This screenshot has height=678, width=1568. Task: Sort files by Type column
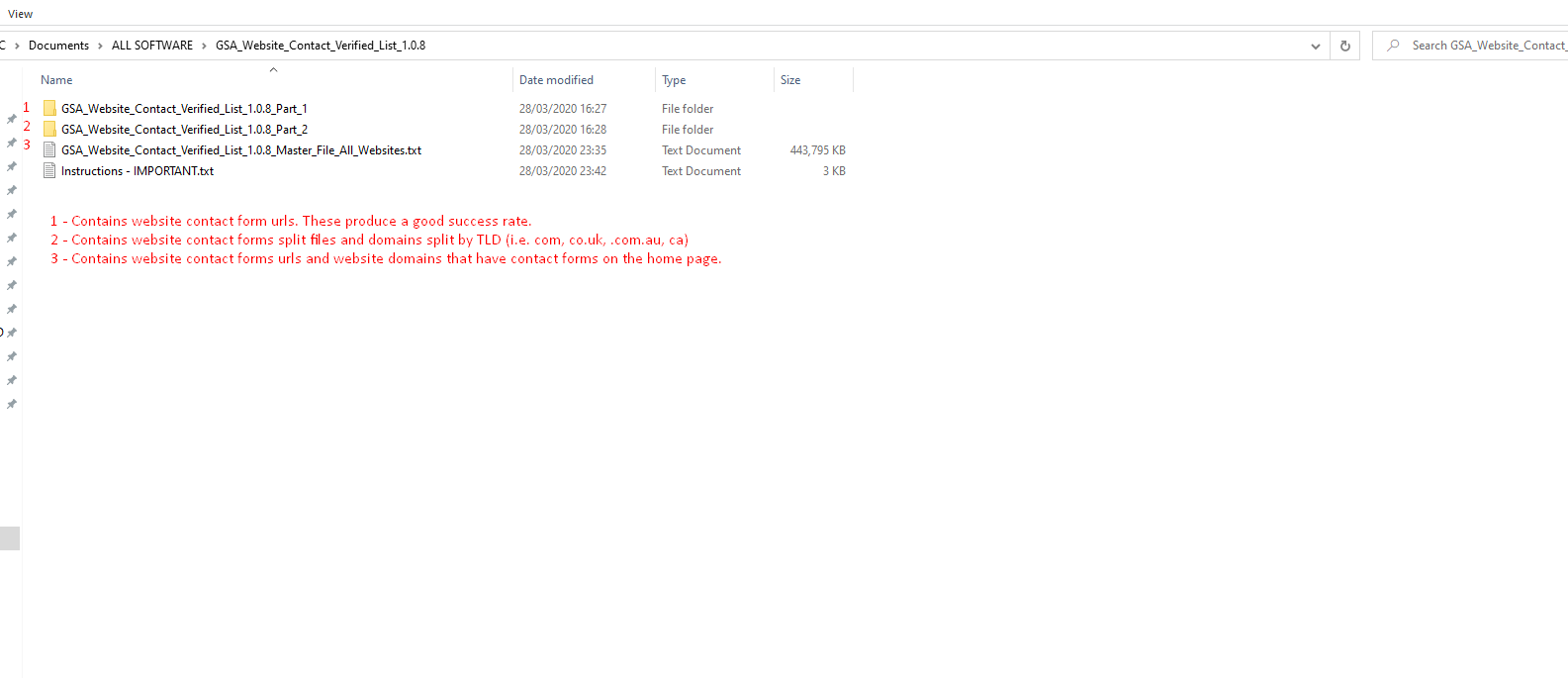674,80
